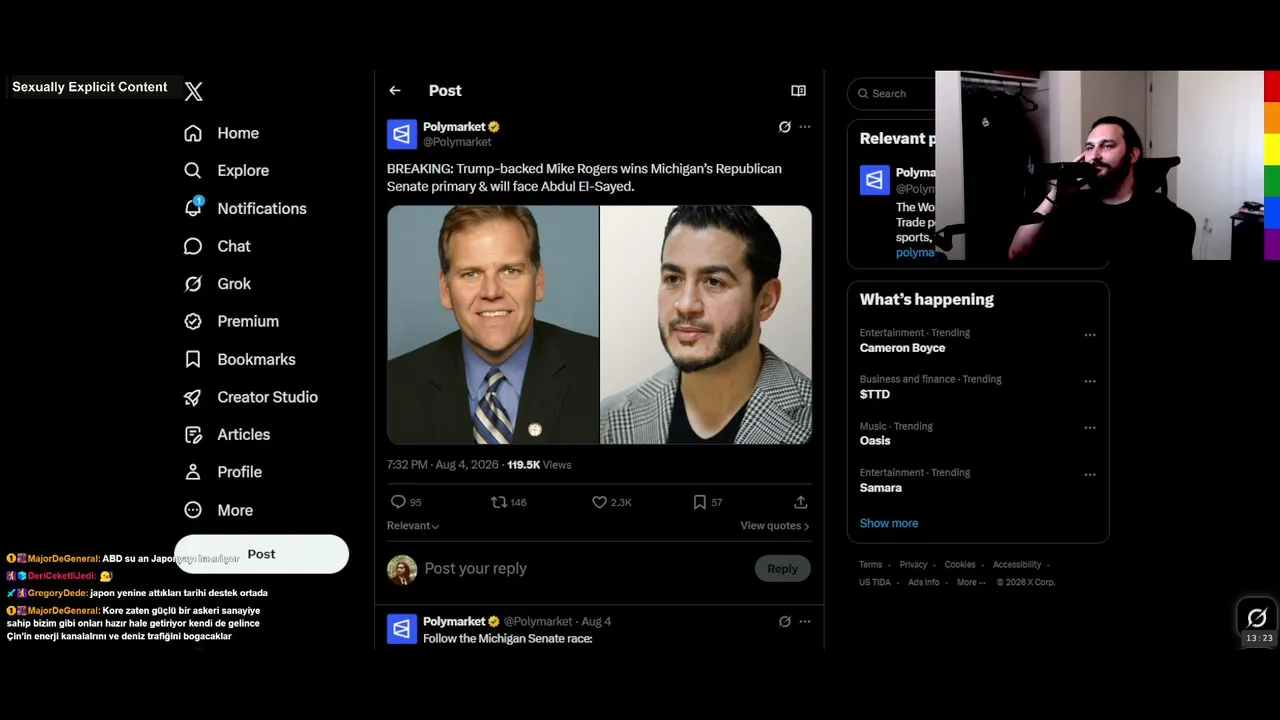Open Chat in the left sidebar
Screen dimensions: 1280x720
coord(217,246)
